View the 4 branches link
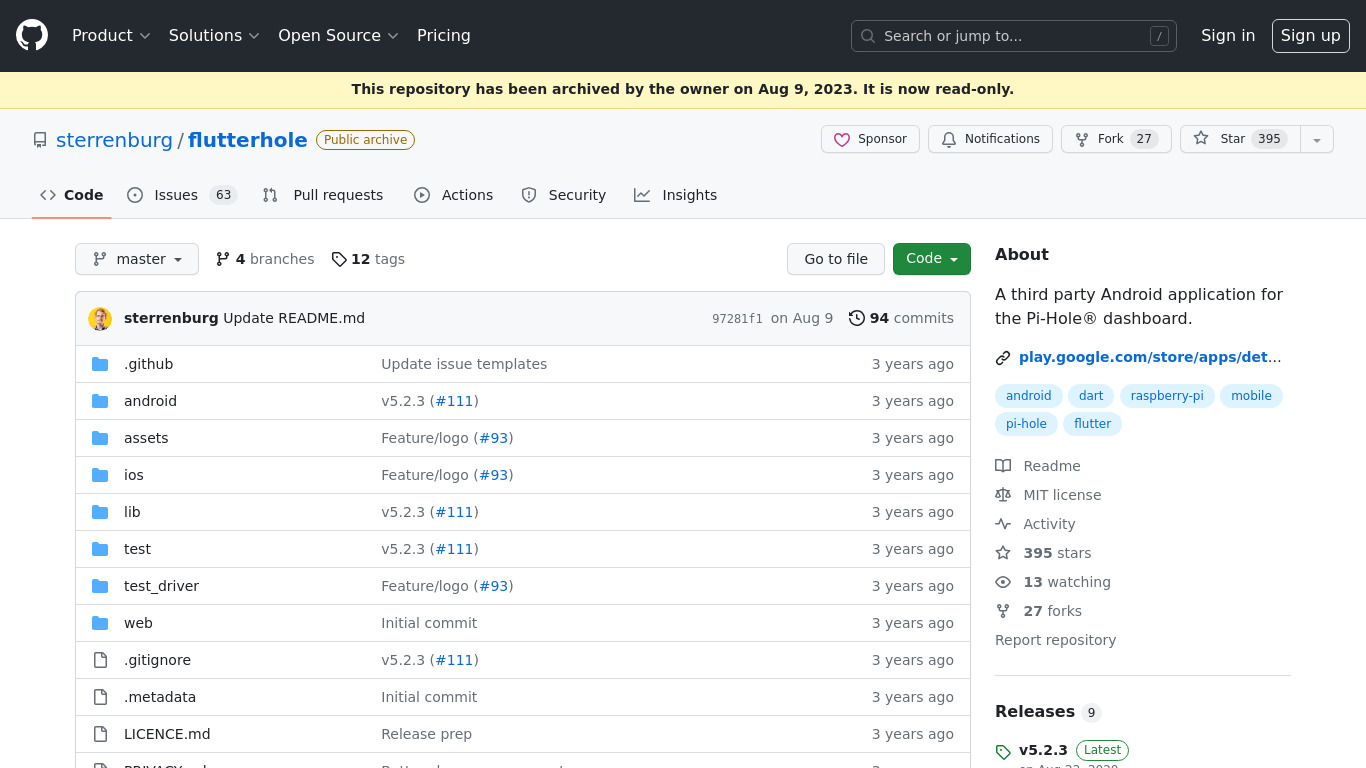1366x768 pixels. pos(265,259)
